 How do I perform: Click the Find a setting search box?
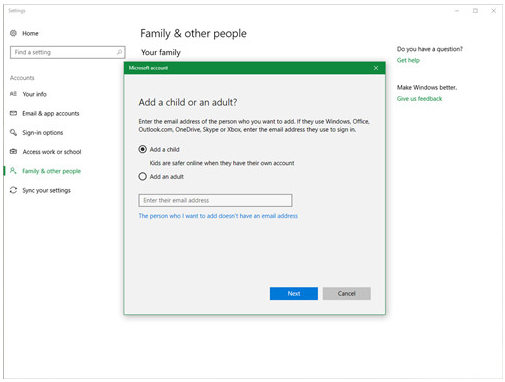[68, 52]
